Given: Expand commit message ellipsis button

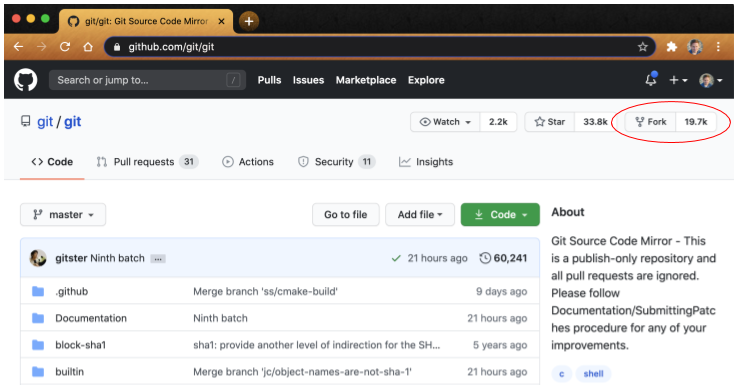Looking at the screenshot, I should point(158,259).
